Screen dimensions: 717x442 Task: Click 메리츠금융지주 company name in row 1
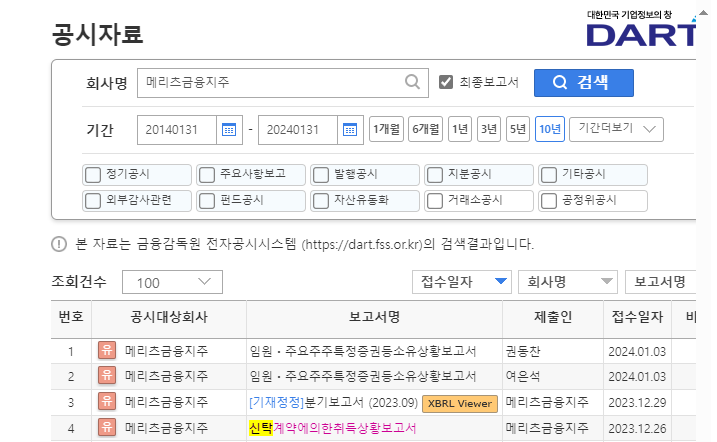pos(166,351)
